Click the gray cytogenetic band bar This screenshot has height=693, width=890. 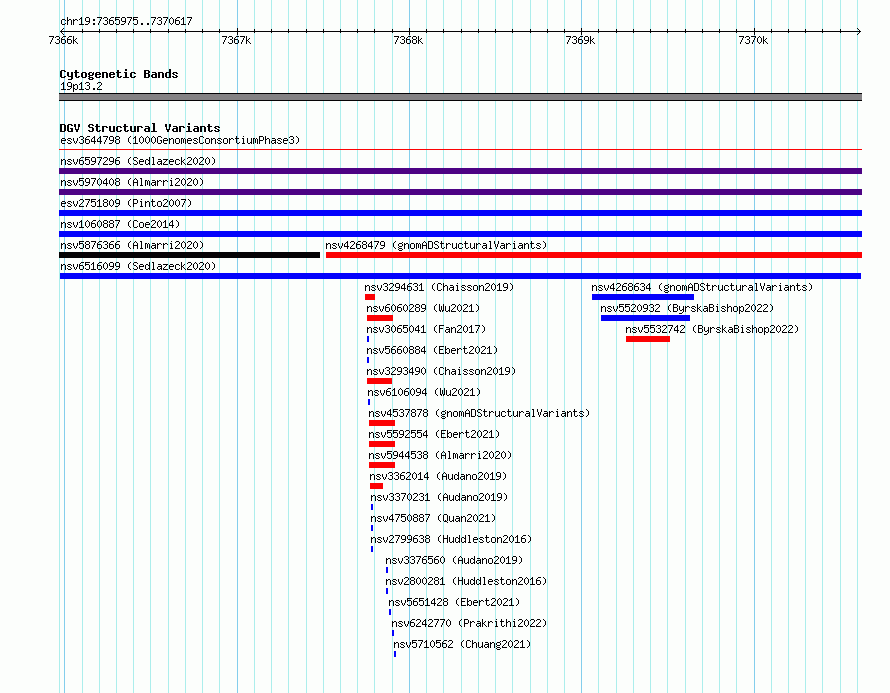[460, 97]
